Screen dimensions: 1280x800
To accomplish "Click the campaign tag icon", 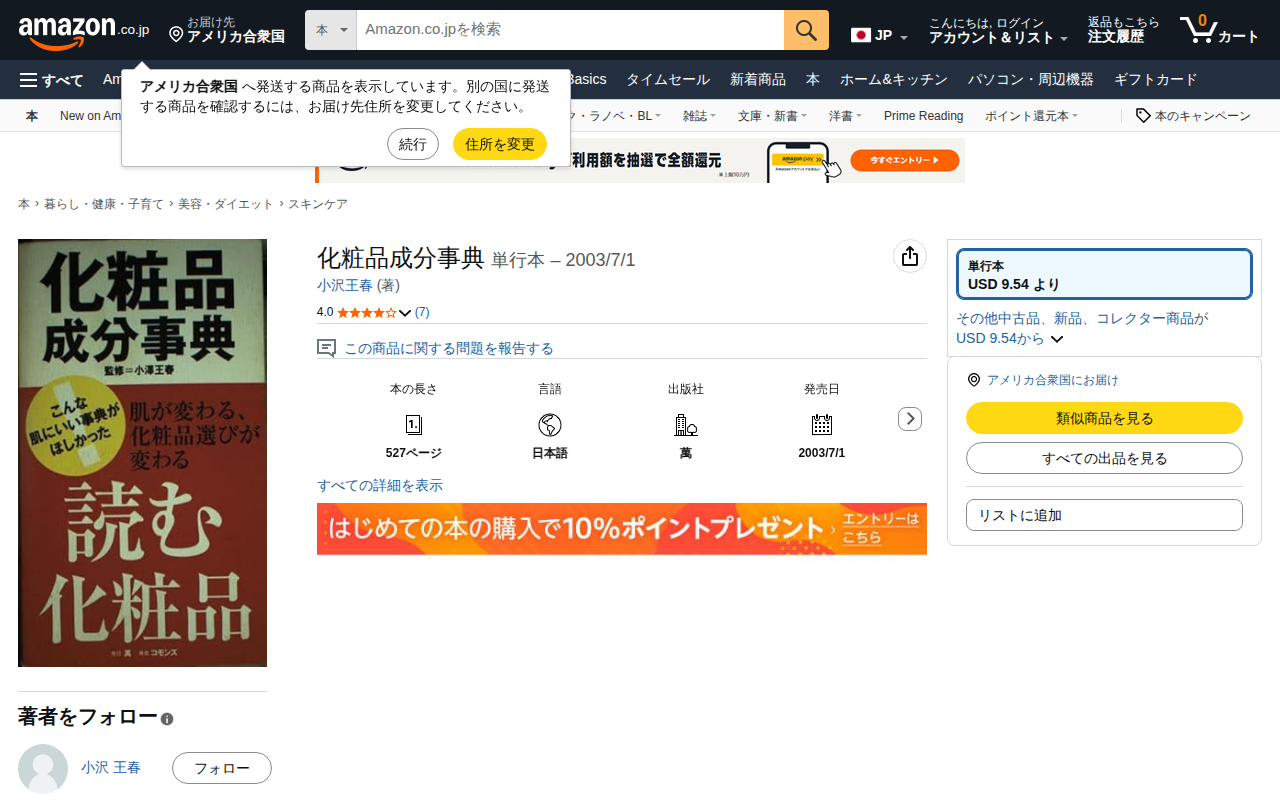I will click(x=1143, y=116).
